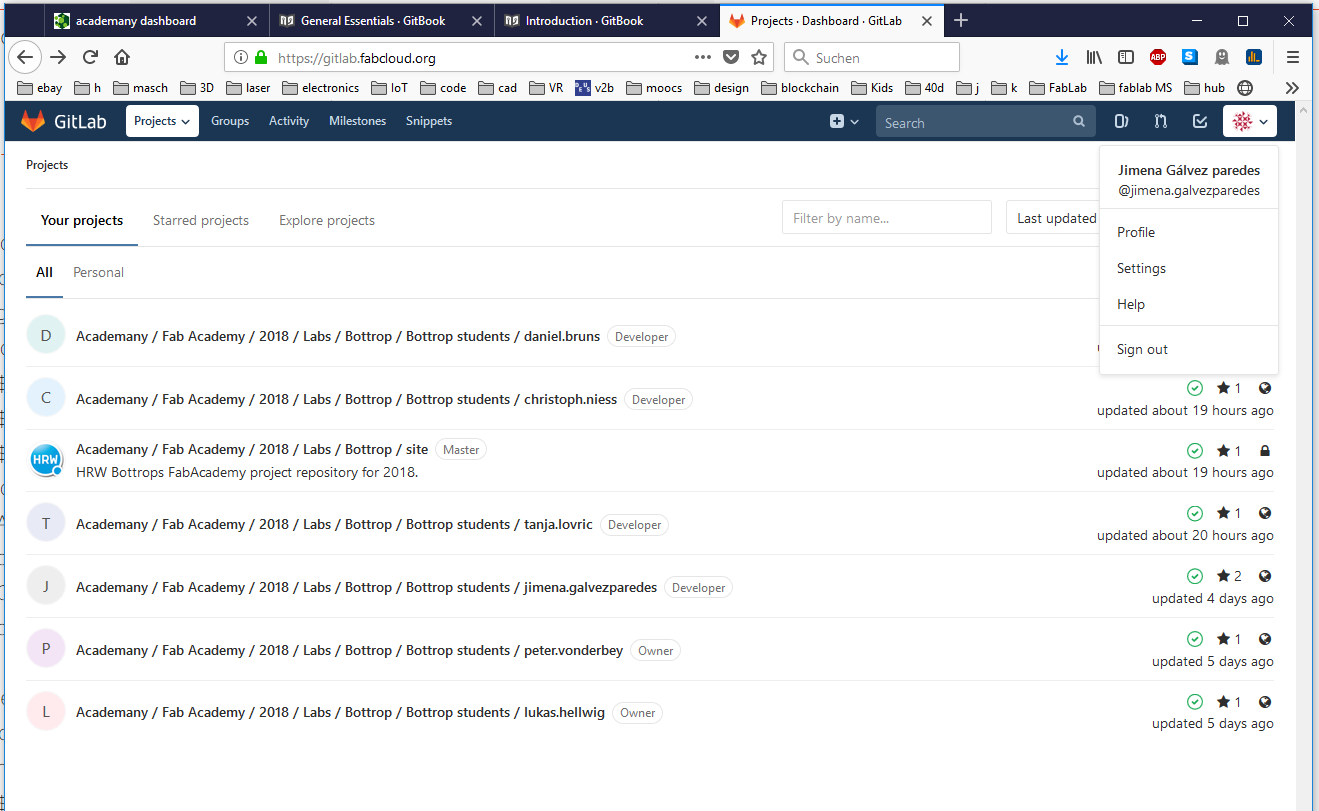
Task: Click pipeline status icon for lukas.hellwig
Action: pyautogui.click(x=1194, y=702)
